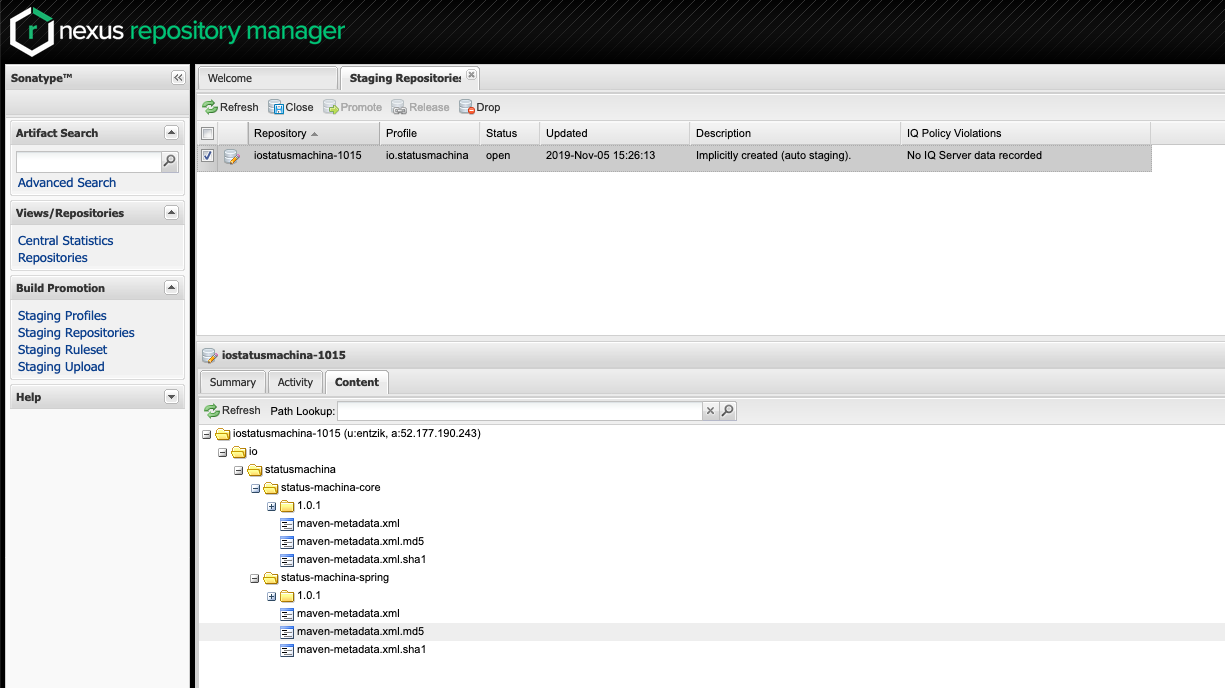Click the Promote toolbar button
Viewport: 1225px width, 688px height.
352,107
